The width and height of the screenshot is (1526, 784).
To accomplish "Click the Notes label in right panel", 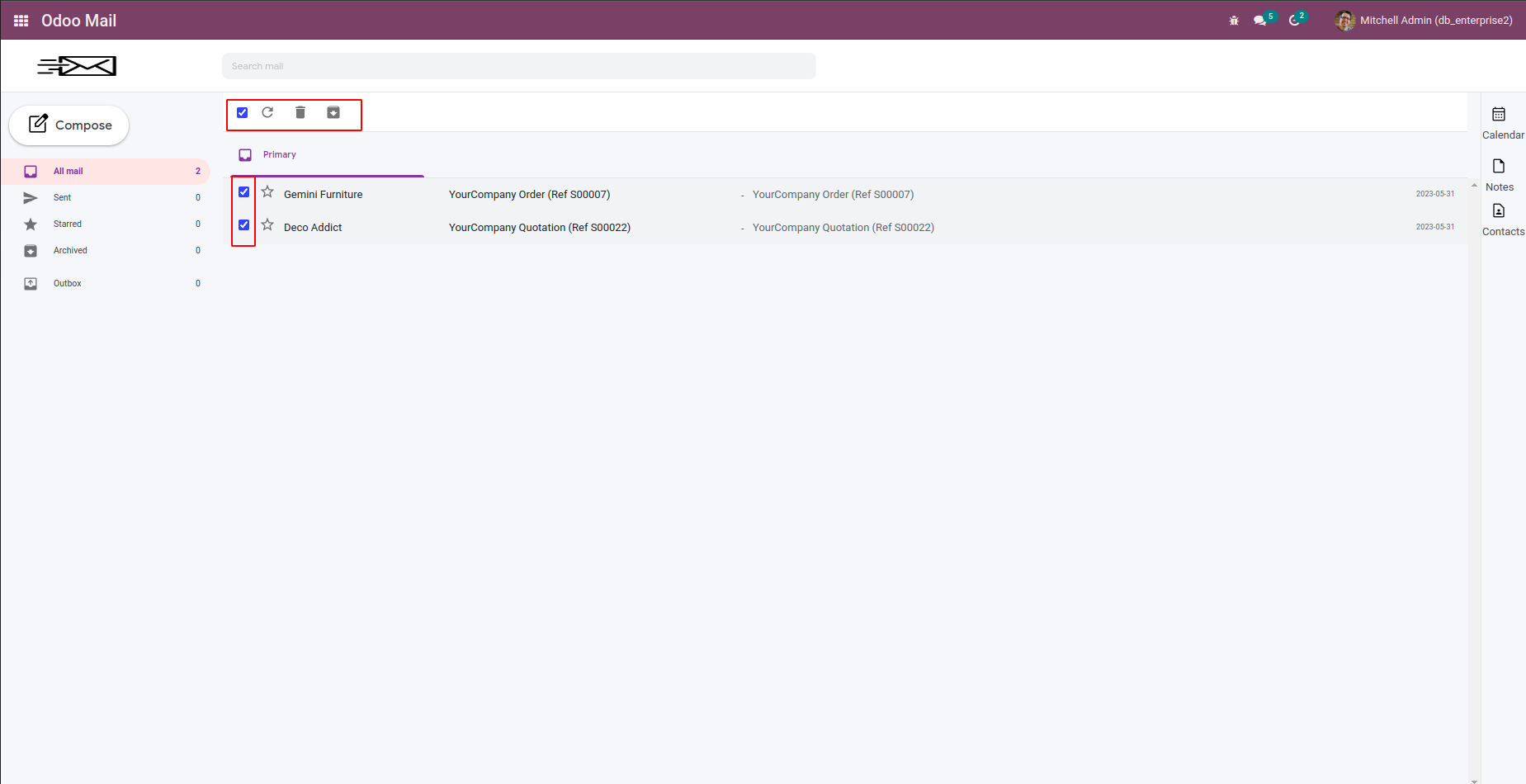I will coord(1500,187).
